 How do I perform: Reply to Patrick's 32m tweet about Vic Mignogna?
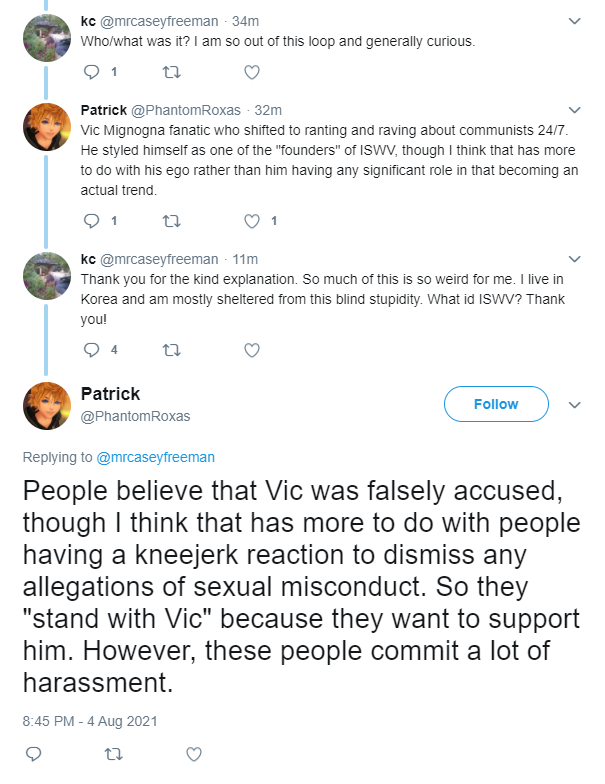pyautogui.click(x=92, y=220)
